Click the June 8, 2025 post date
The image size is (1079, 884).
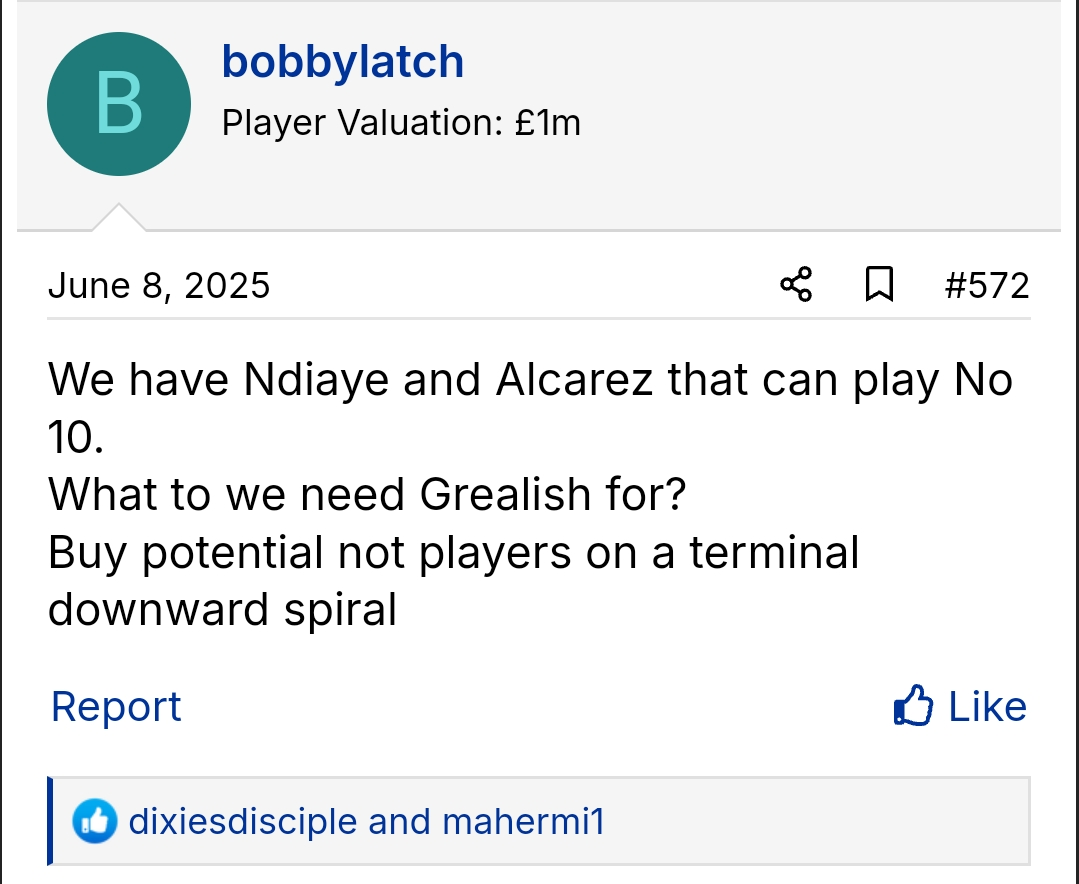[x=159, y=286]
